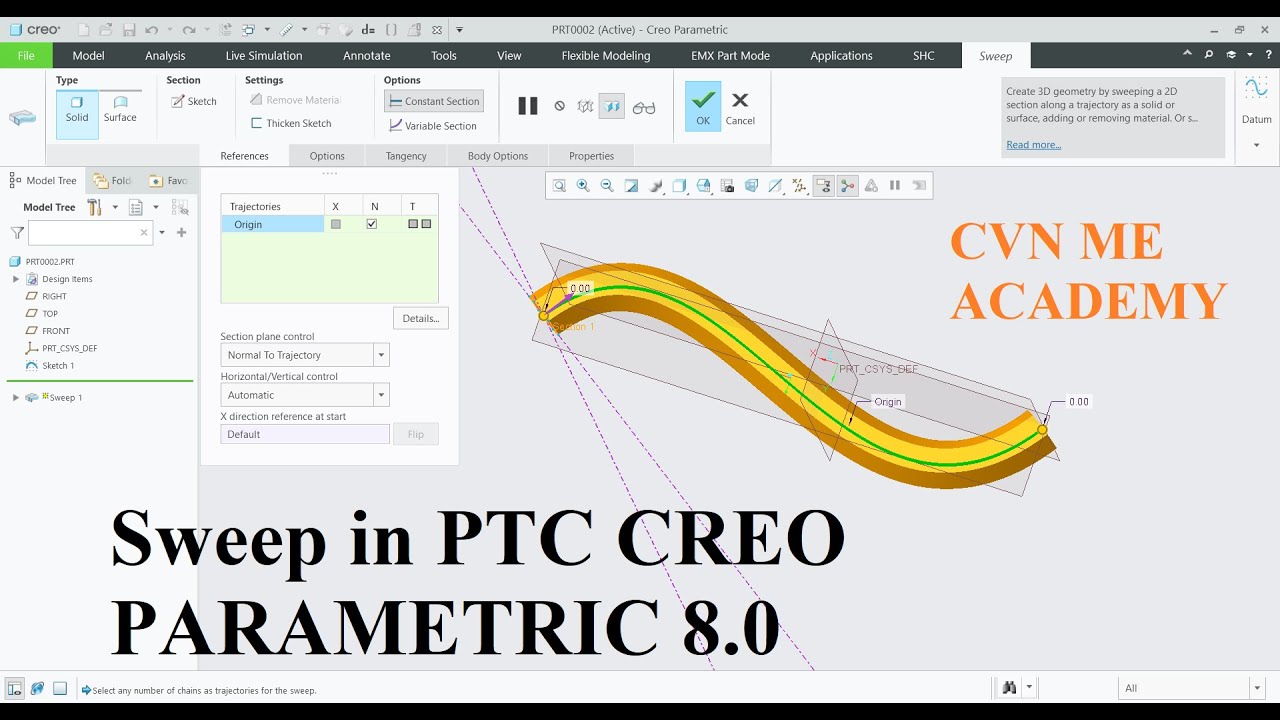Click the Redo arrow in quick access toolbar
This screenshot has height=720, width=1280.
pos(188,30)
